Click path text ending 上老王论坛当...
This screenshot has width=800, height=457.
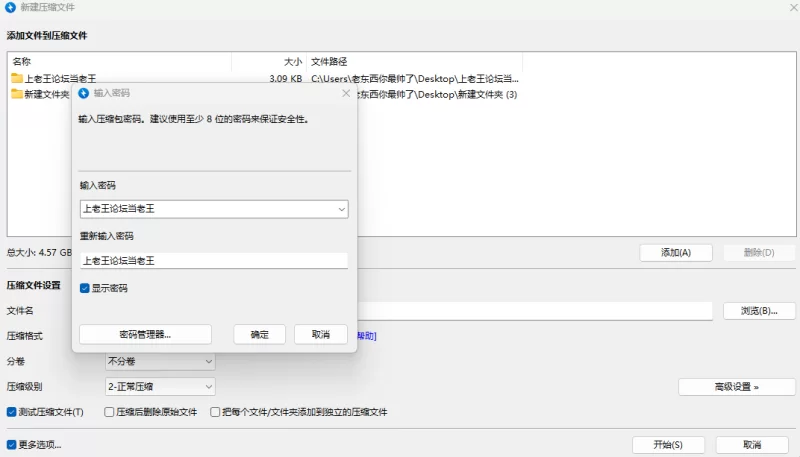coord(415,79)
